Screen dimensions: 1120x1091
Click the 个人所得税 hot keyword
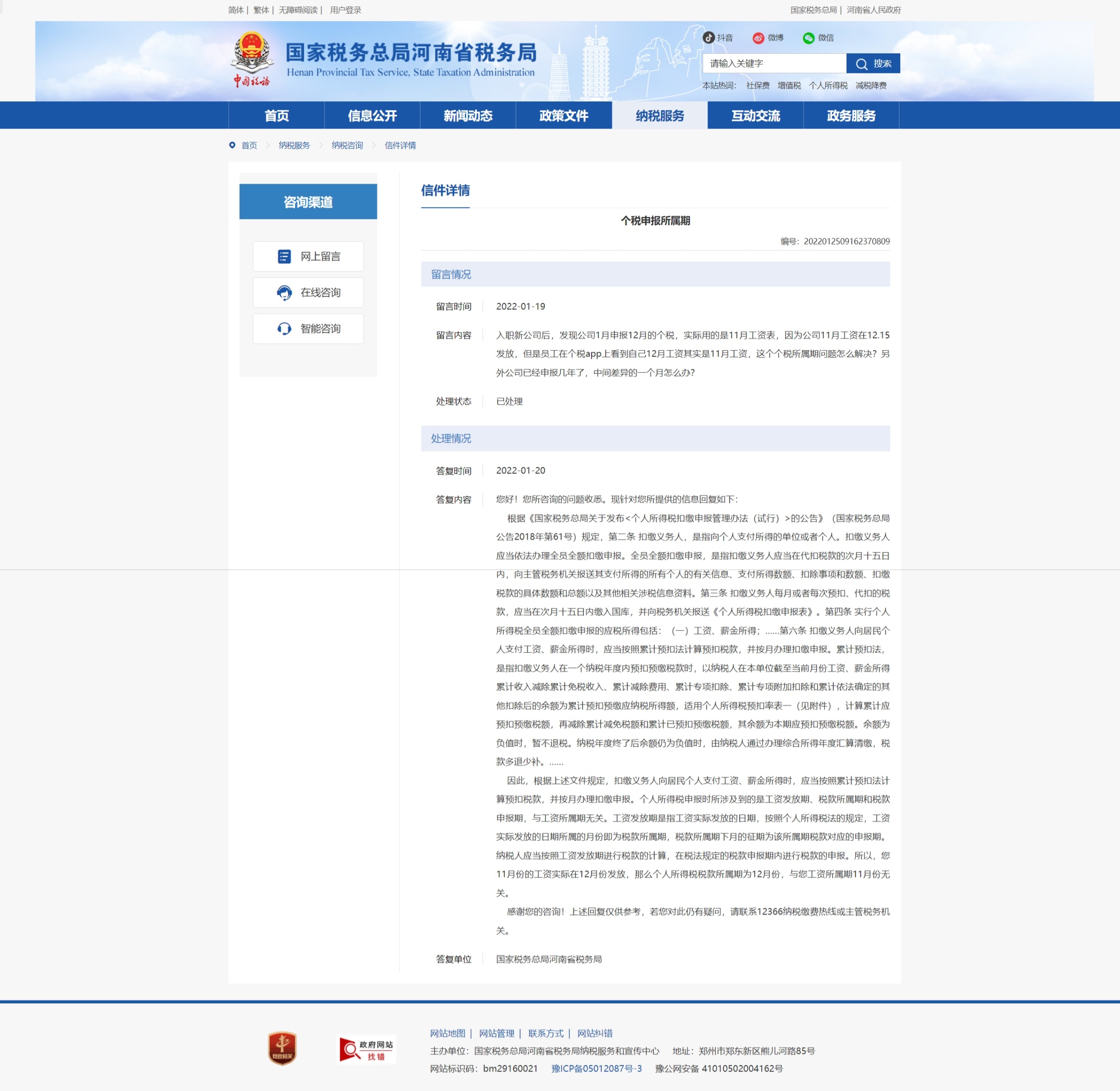click(x=828, y=86)
